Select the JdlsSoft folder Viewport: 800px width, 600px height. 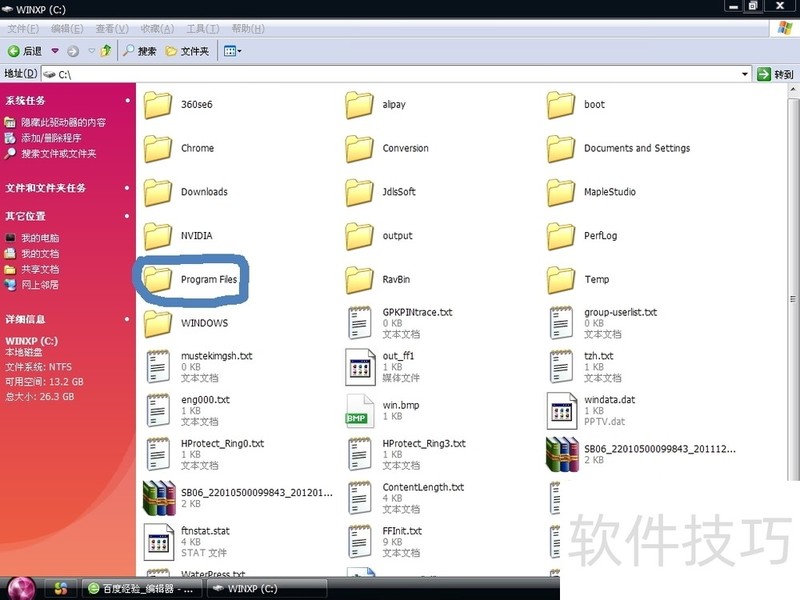pyautogui.click(x=380, y=192)
